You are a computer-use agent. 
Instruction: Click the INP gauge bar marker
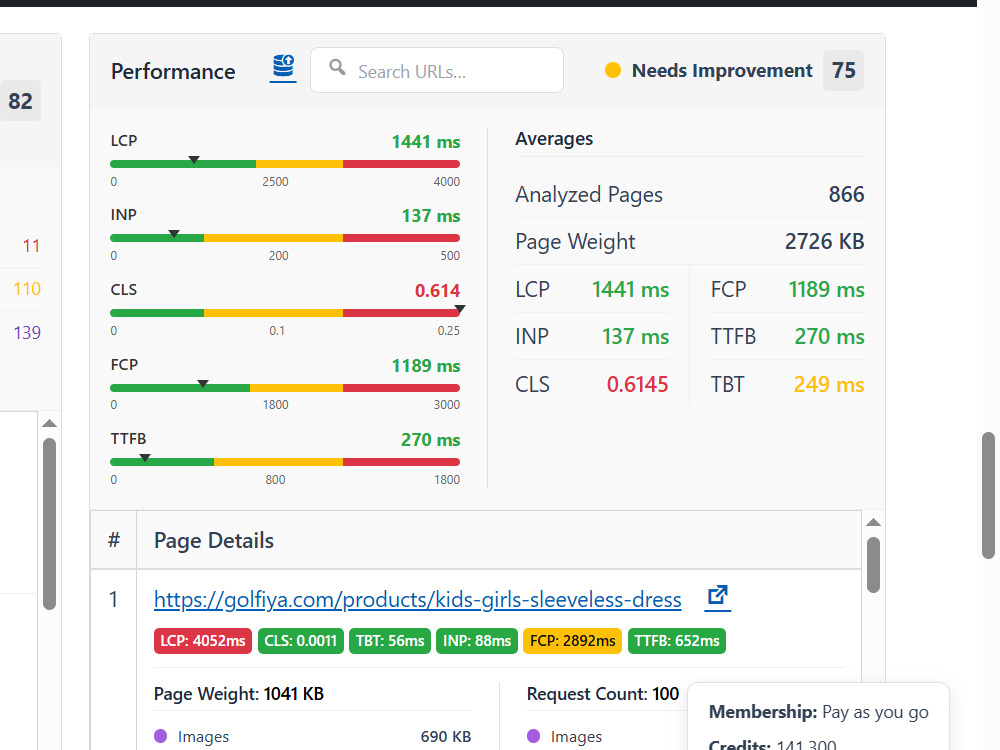click(173, 234)
